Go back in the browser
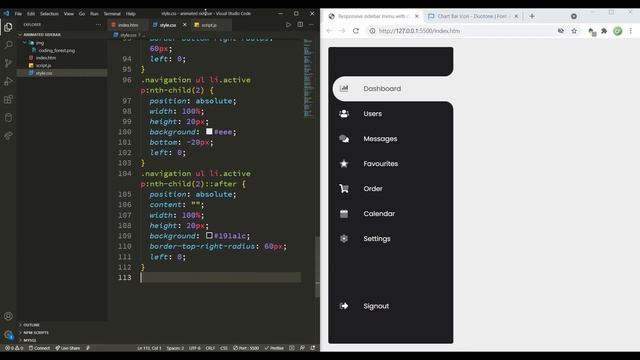640x360 pixels. point(329,31)
